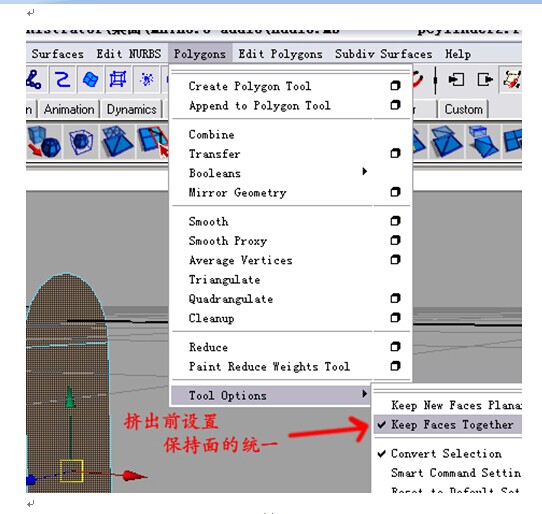This screenshot has height=514, width=542.
Task: Click Mirror Geometry entry
Action: coord(237,193)
